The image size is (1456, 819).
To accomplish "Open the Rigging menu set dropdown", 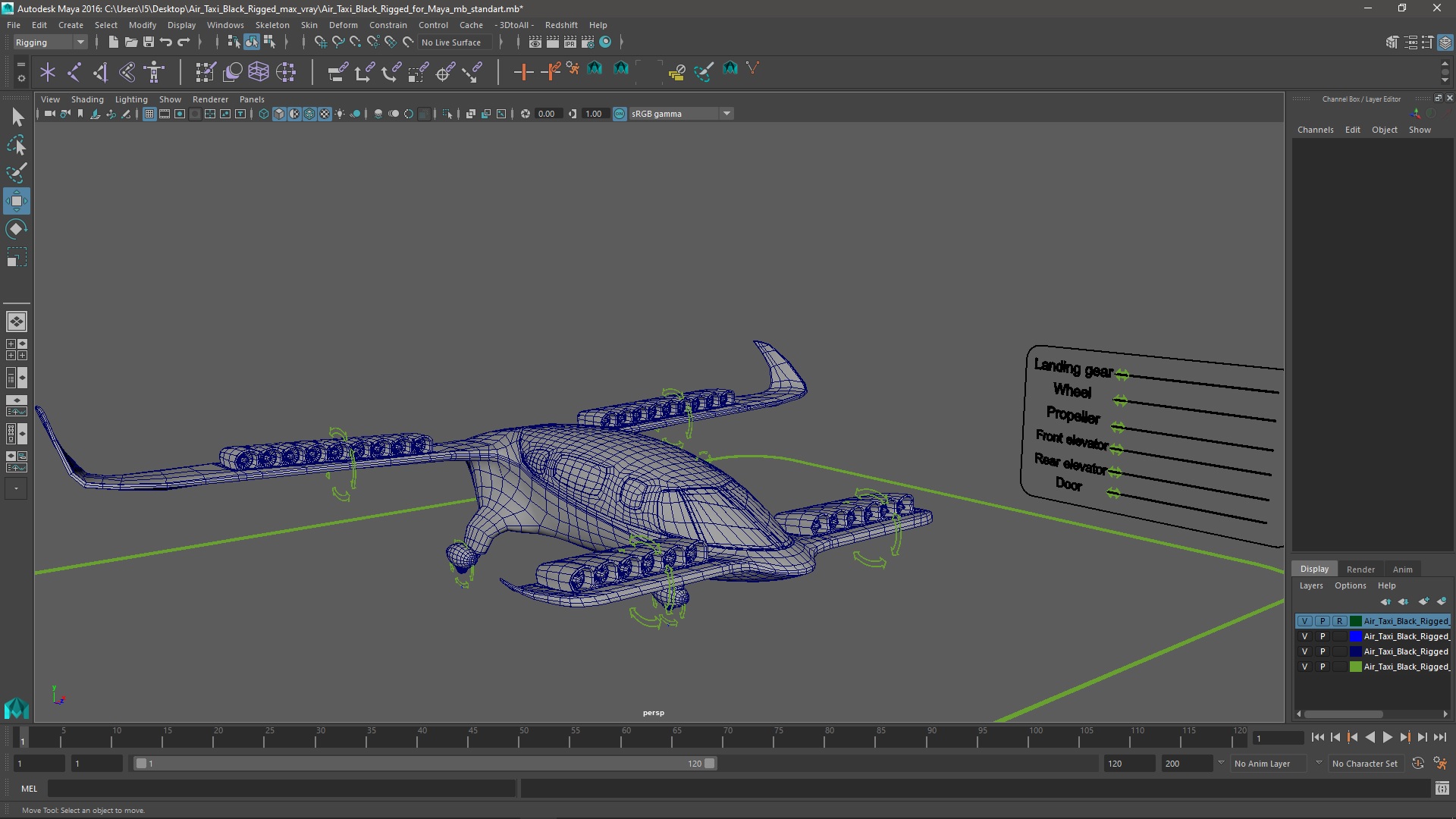I will coord(50,42).
